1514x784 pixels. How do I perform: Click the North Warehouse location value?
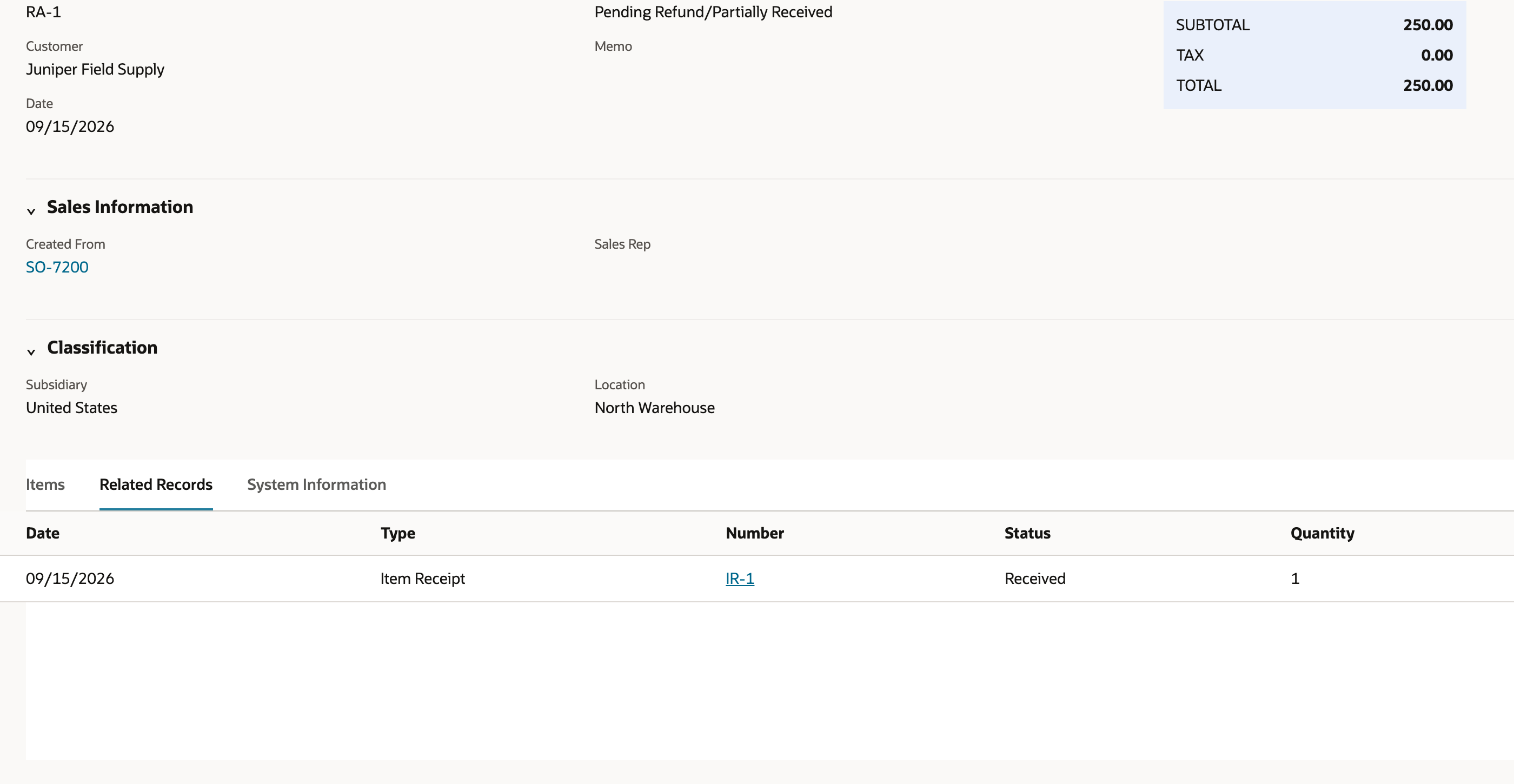(x=654, y=407)
